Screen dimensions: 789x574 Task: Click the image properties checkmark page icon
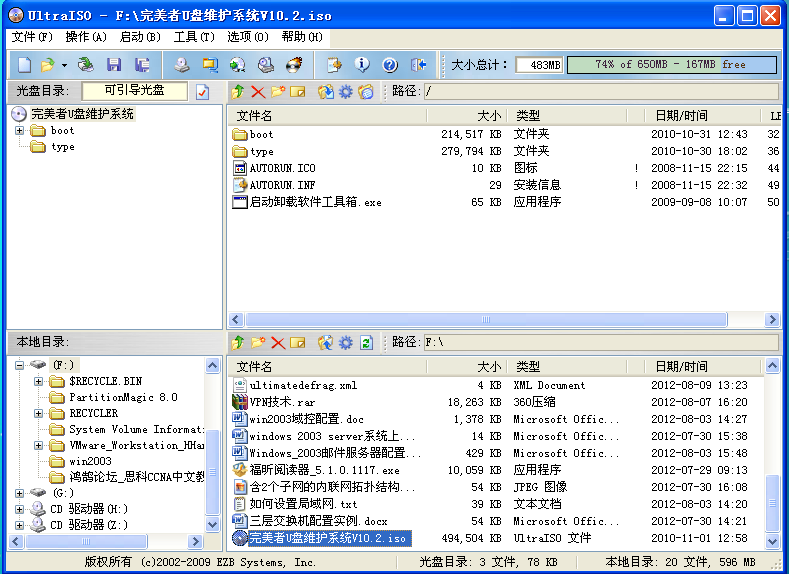[x=203, y=92]
